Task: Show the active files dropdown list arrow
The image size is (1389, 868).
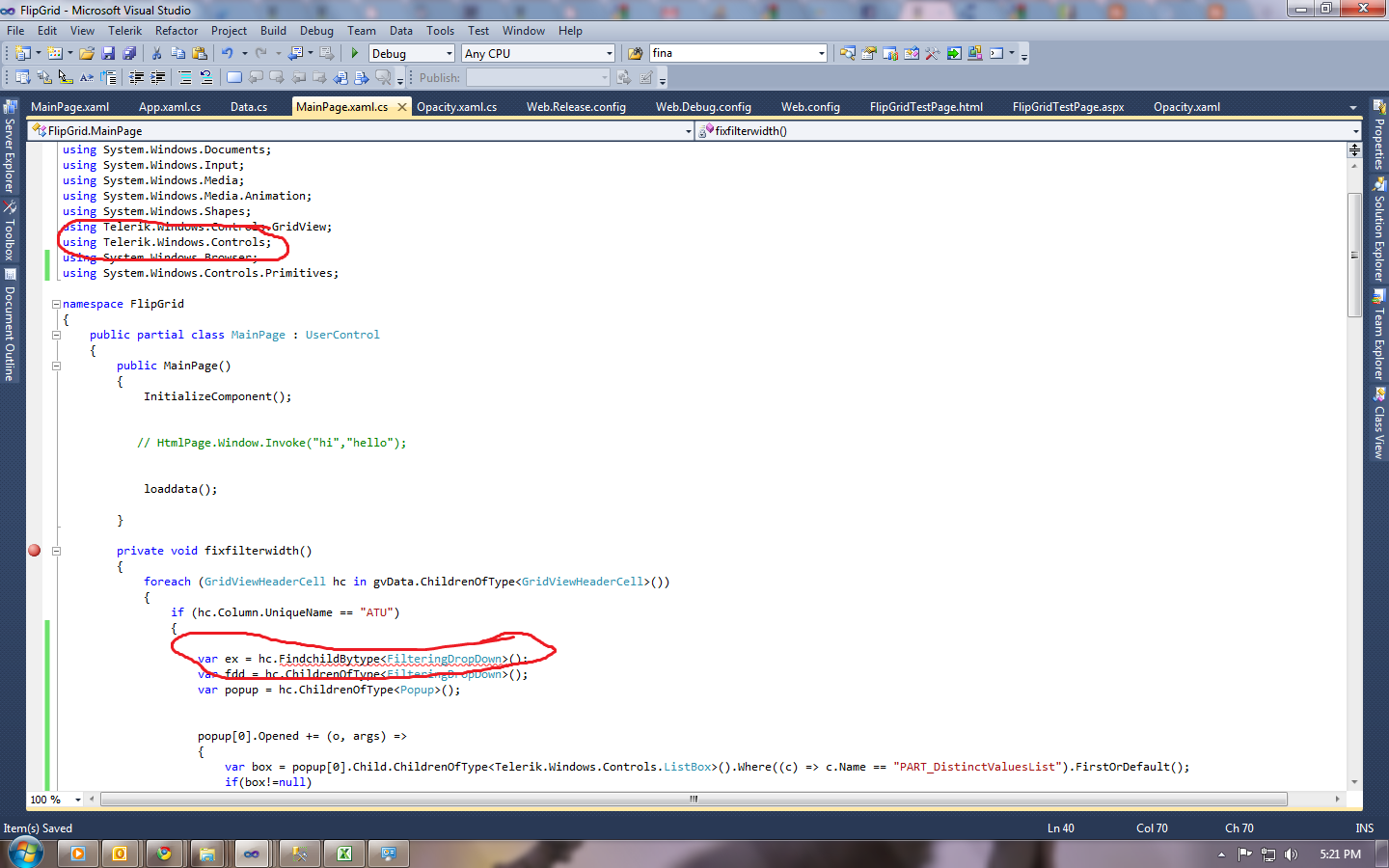Action: click(1352, 107)
